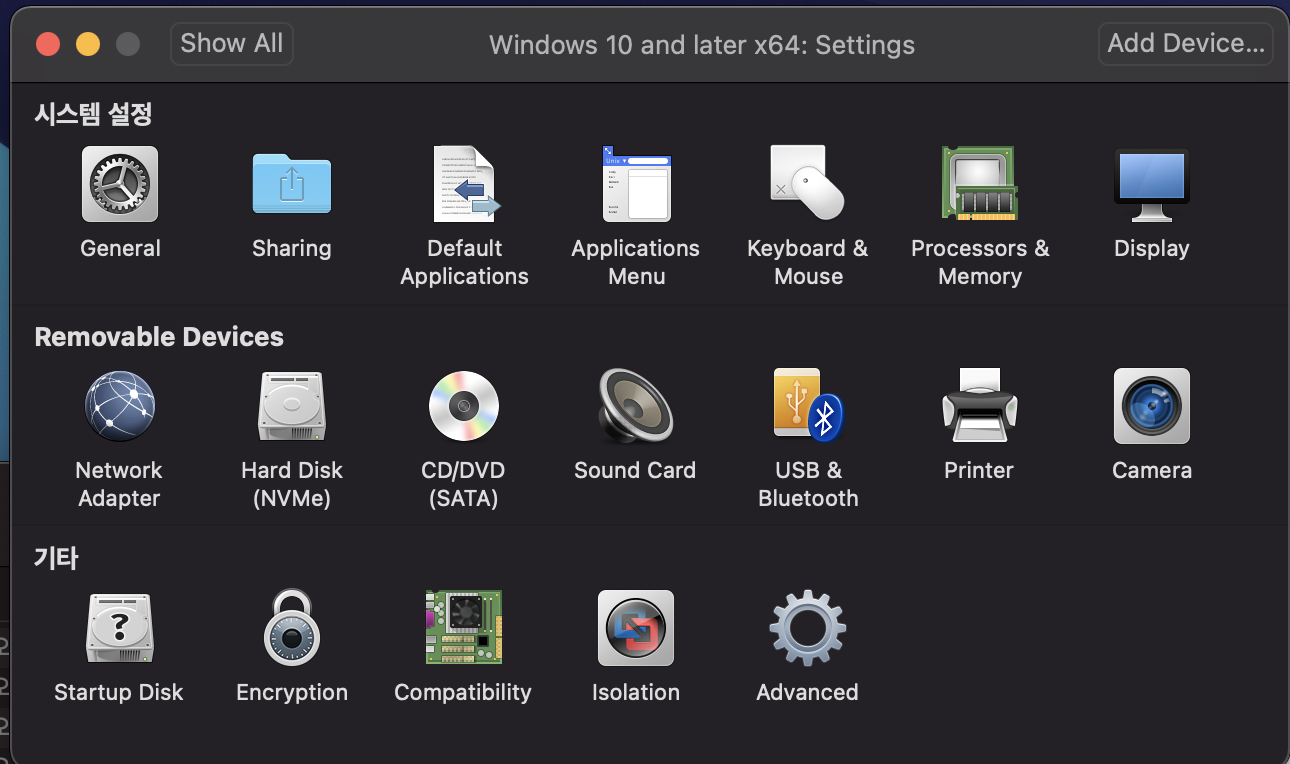Click the "기타" section heading
Viewport: 1290px width, 764px height.
pyautogui.click(x=56, y=558)
